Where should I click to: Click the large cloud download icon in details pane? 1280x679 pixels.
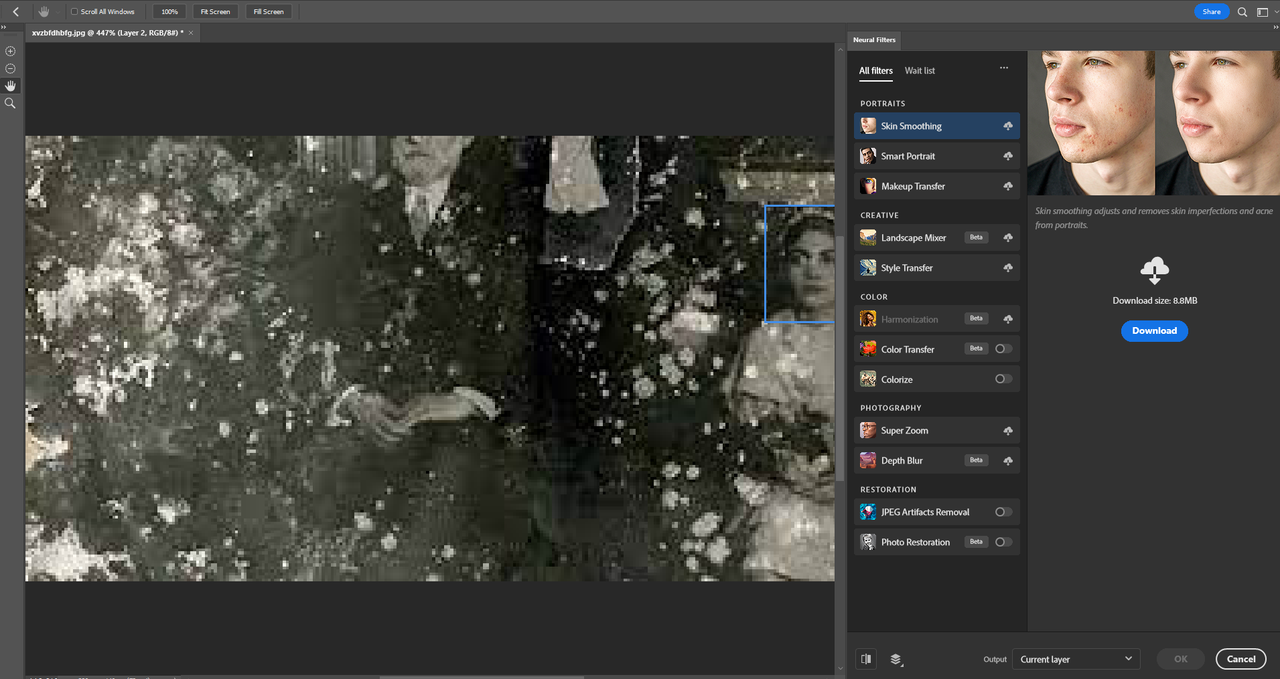coord(1155,270)
